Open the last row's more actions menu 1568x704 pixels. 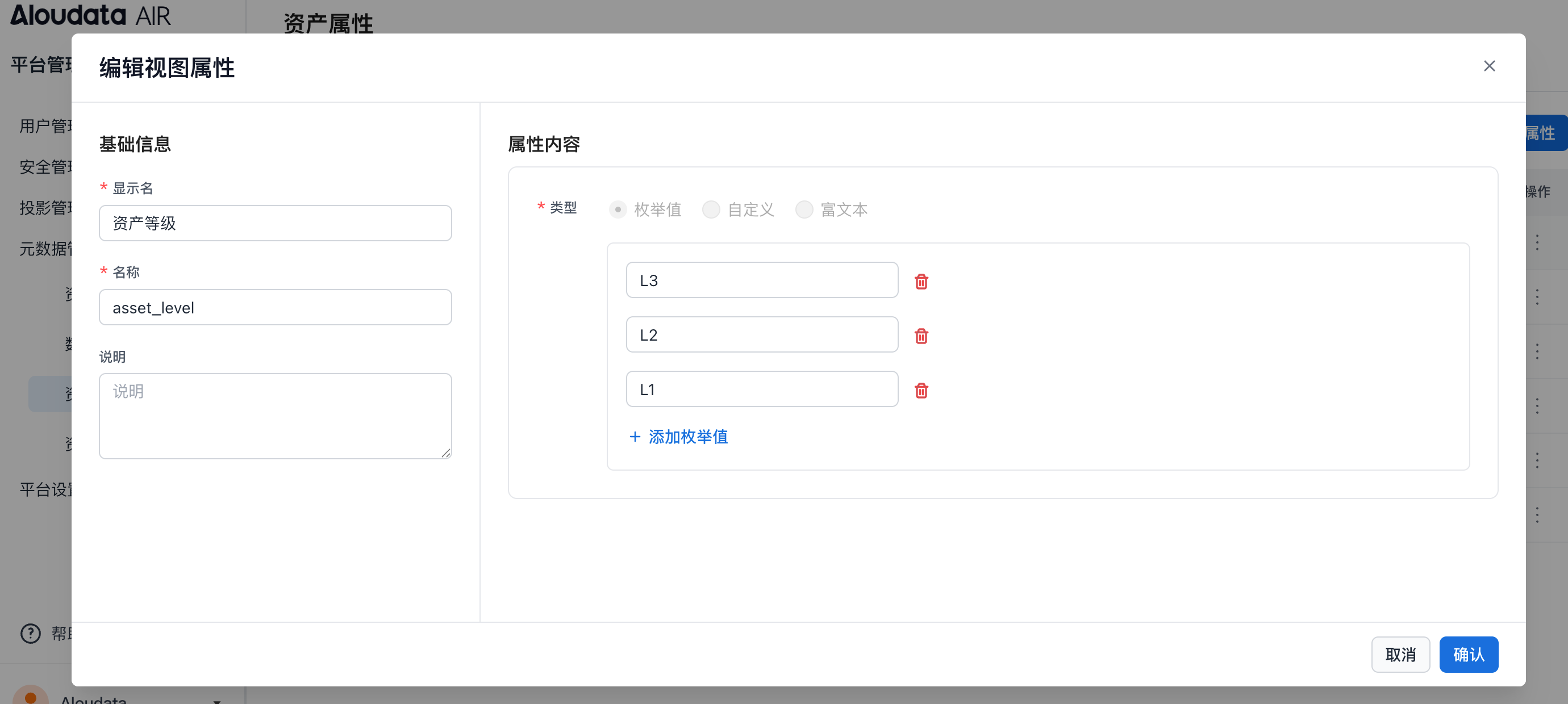pos(1537,515)
